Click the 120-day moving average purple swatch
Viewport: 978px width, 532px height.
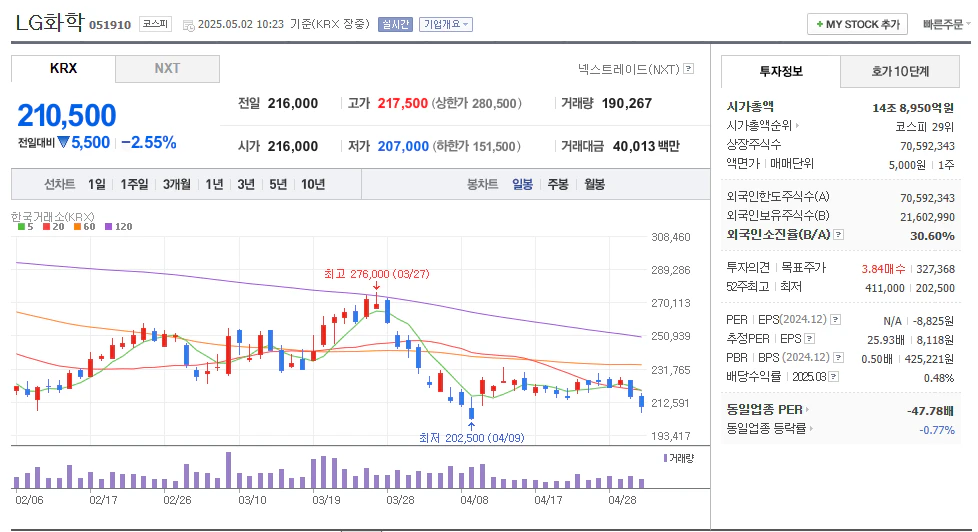[x=109, y=226]
